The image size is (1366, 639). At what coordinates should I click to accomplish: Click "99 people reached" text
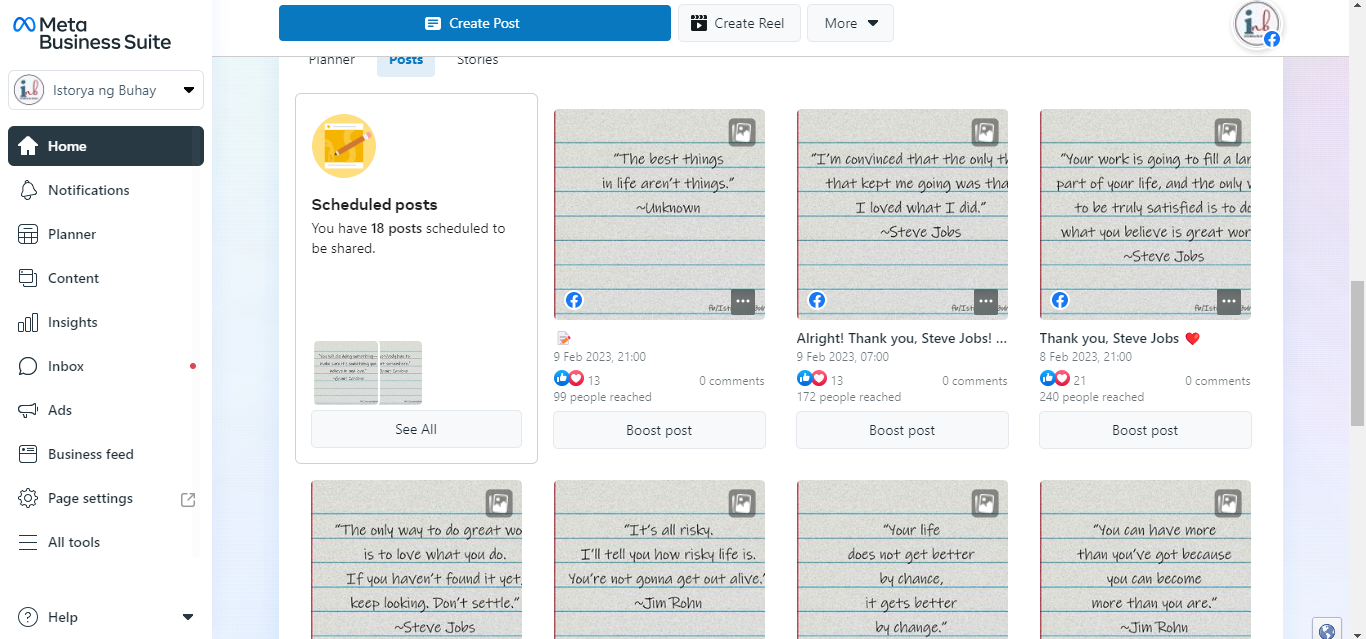click(x=603, y=397)
